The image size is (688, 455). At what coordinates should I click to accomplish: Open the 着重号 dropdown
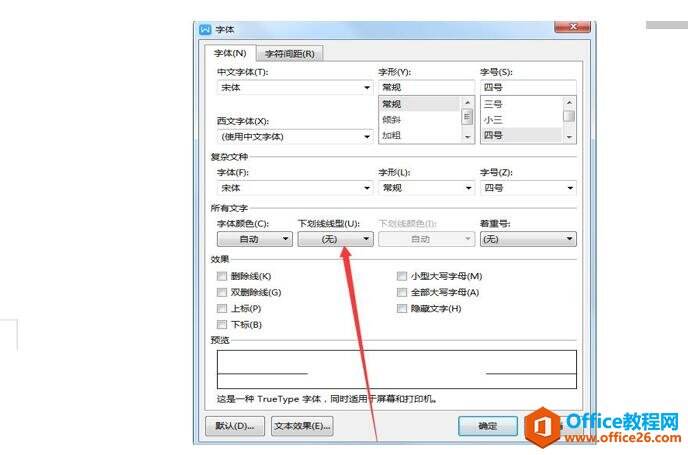click(x=528, y=239)
